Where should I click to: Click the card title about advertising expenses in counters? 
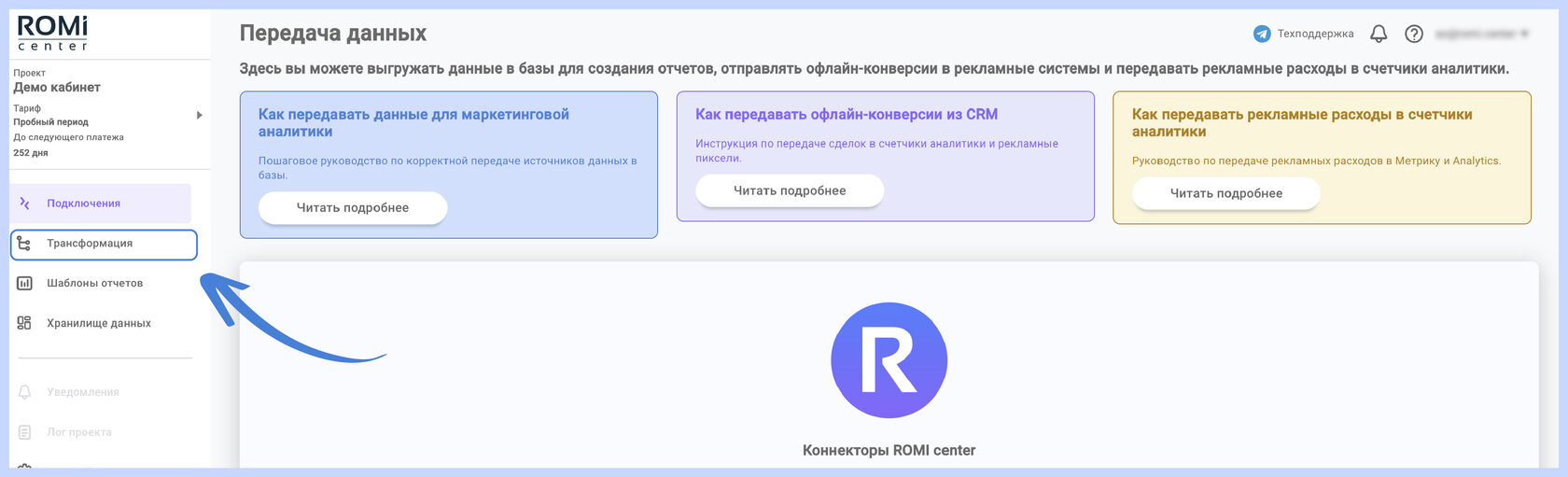(1302, 123)
